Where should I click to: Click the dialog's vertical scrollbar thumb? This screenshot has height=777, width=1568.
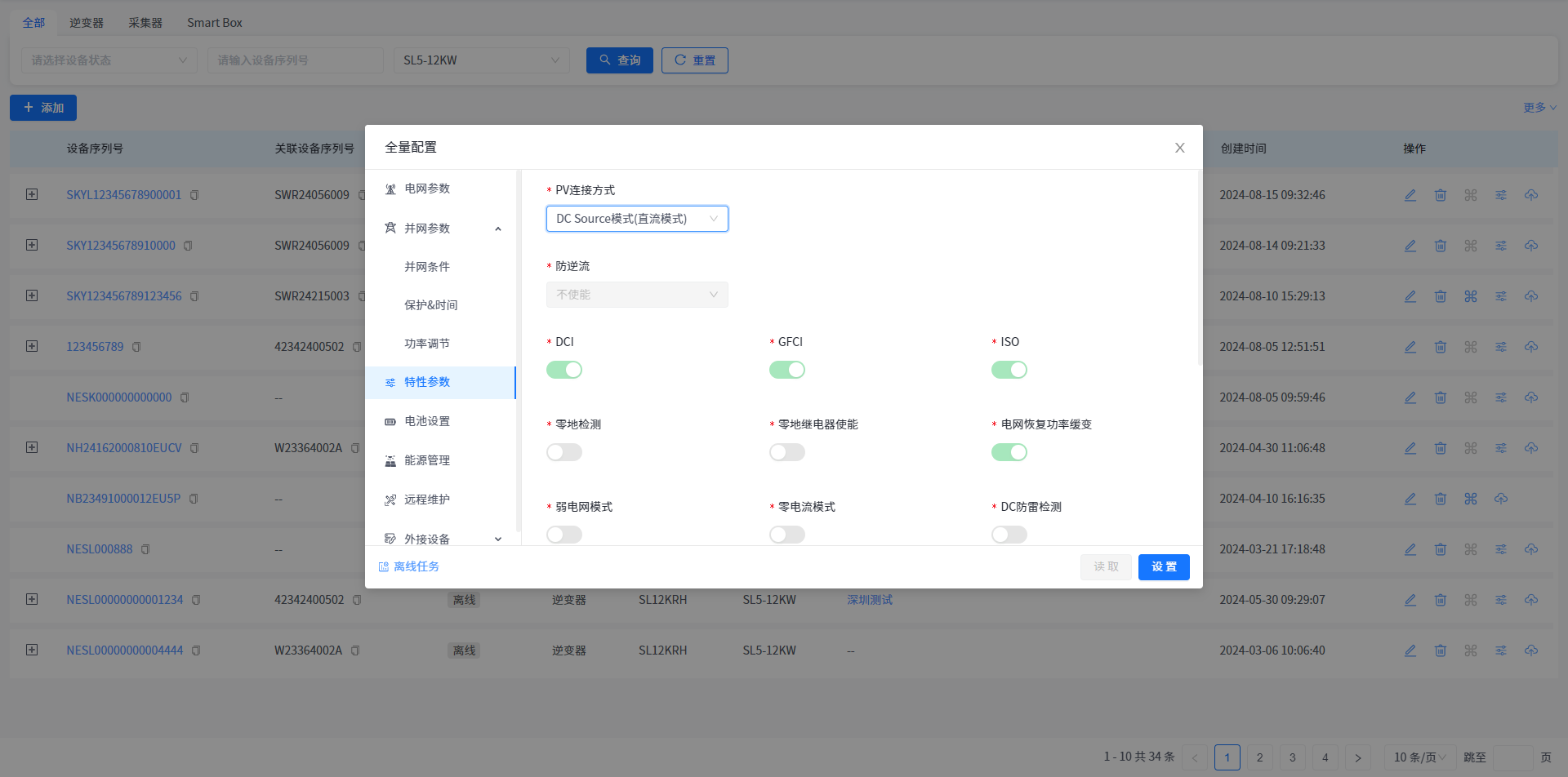coord(1199,269)
